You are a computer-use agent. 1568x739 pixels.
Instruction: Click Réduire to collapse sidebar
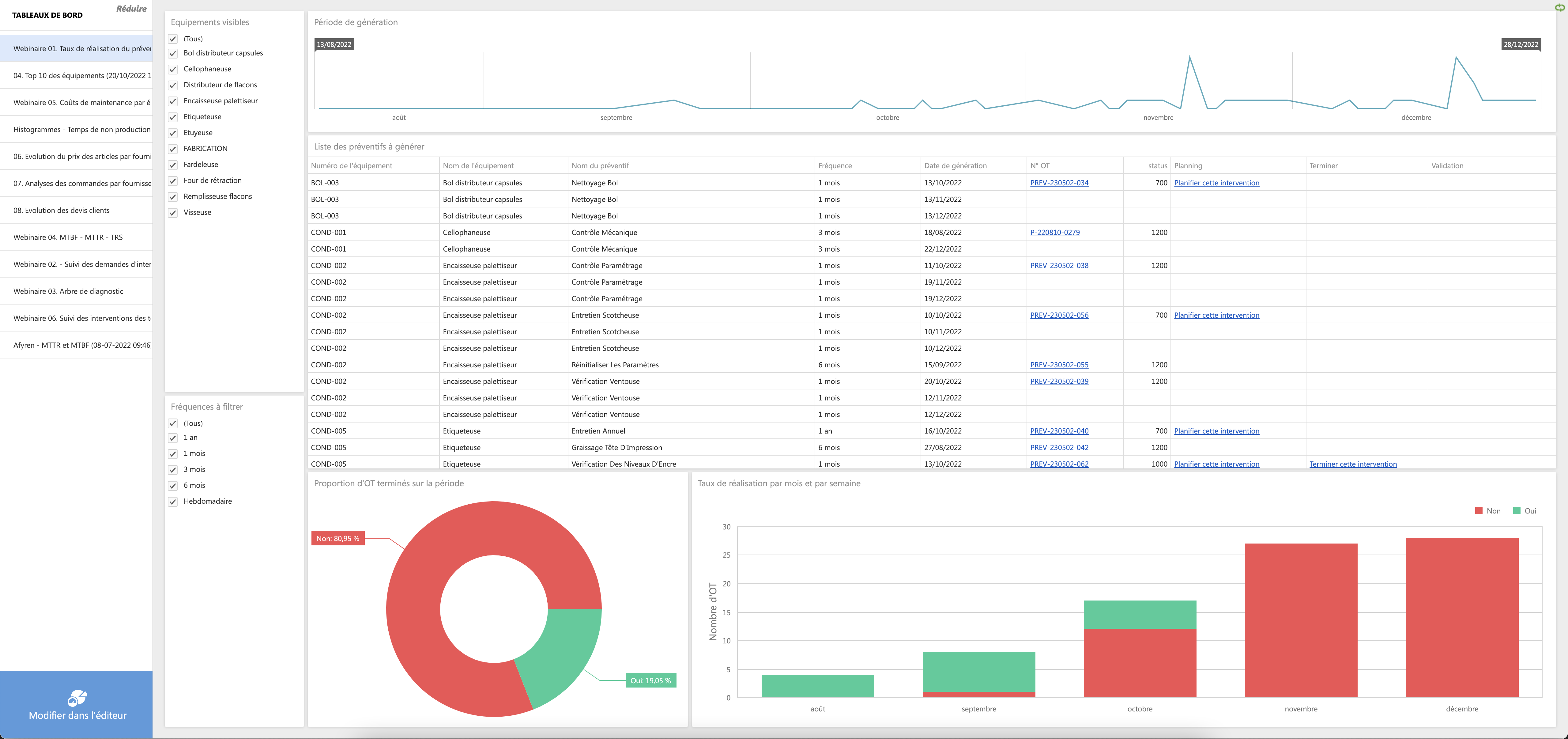point(131,9)
